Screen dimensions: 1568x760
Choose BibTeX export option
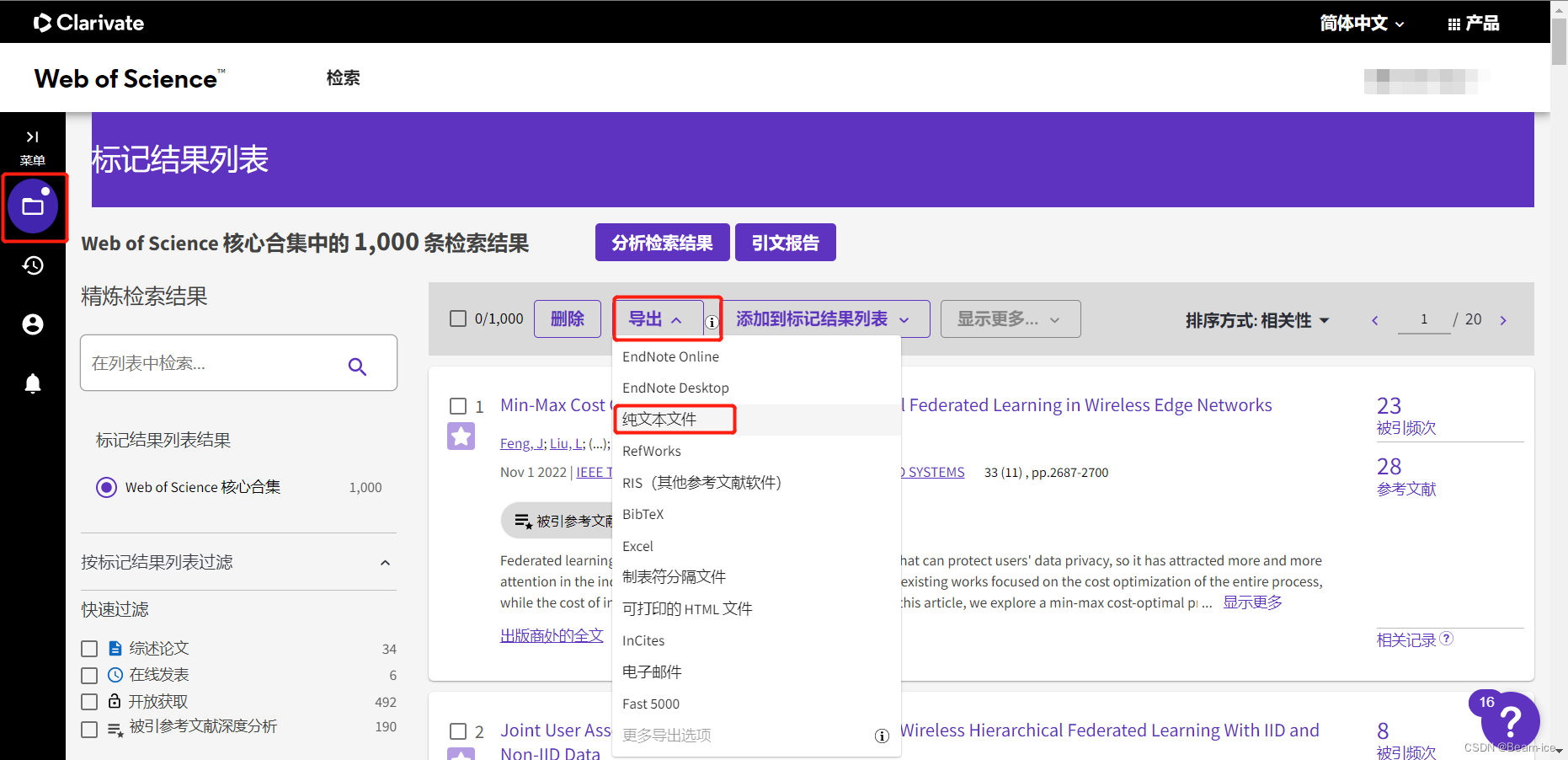click(756, 515)
